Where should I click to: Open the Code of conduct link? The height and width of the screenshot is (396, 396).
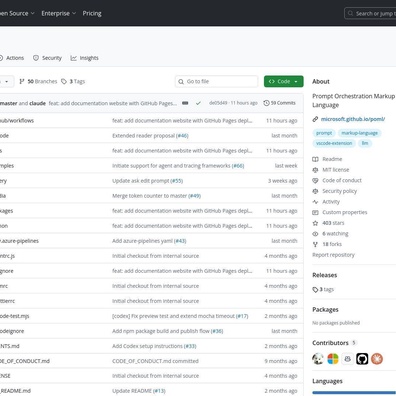342,180
